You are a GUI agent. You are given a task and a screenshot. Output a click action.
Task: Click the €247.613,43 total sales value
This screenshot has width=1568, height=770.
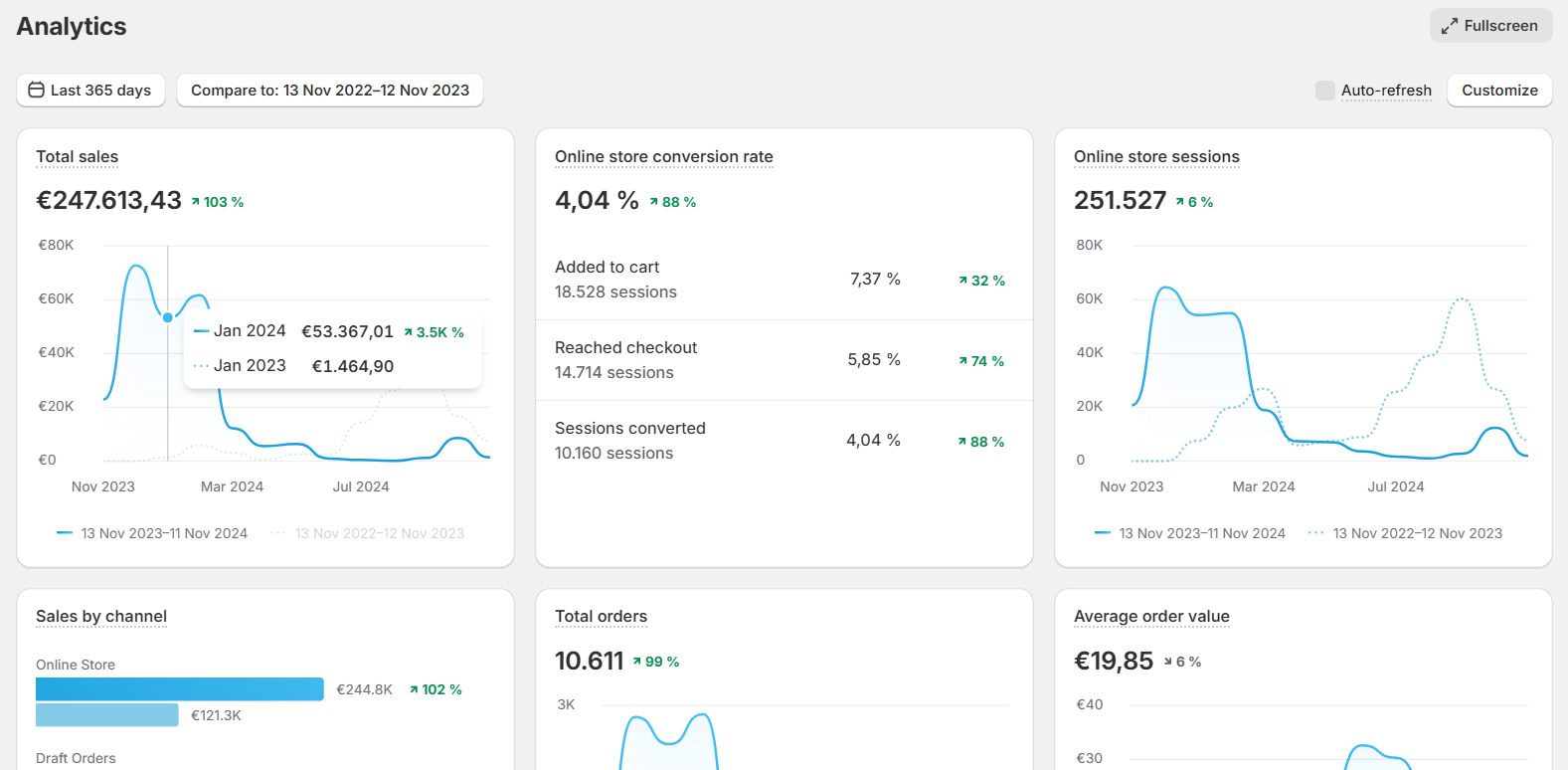pyautogui.click(x=108, y=200)
